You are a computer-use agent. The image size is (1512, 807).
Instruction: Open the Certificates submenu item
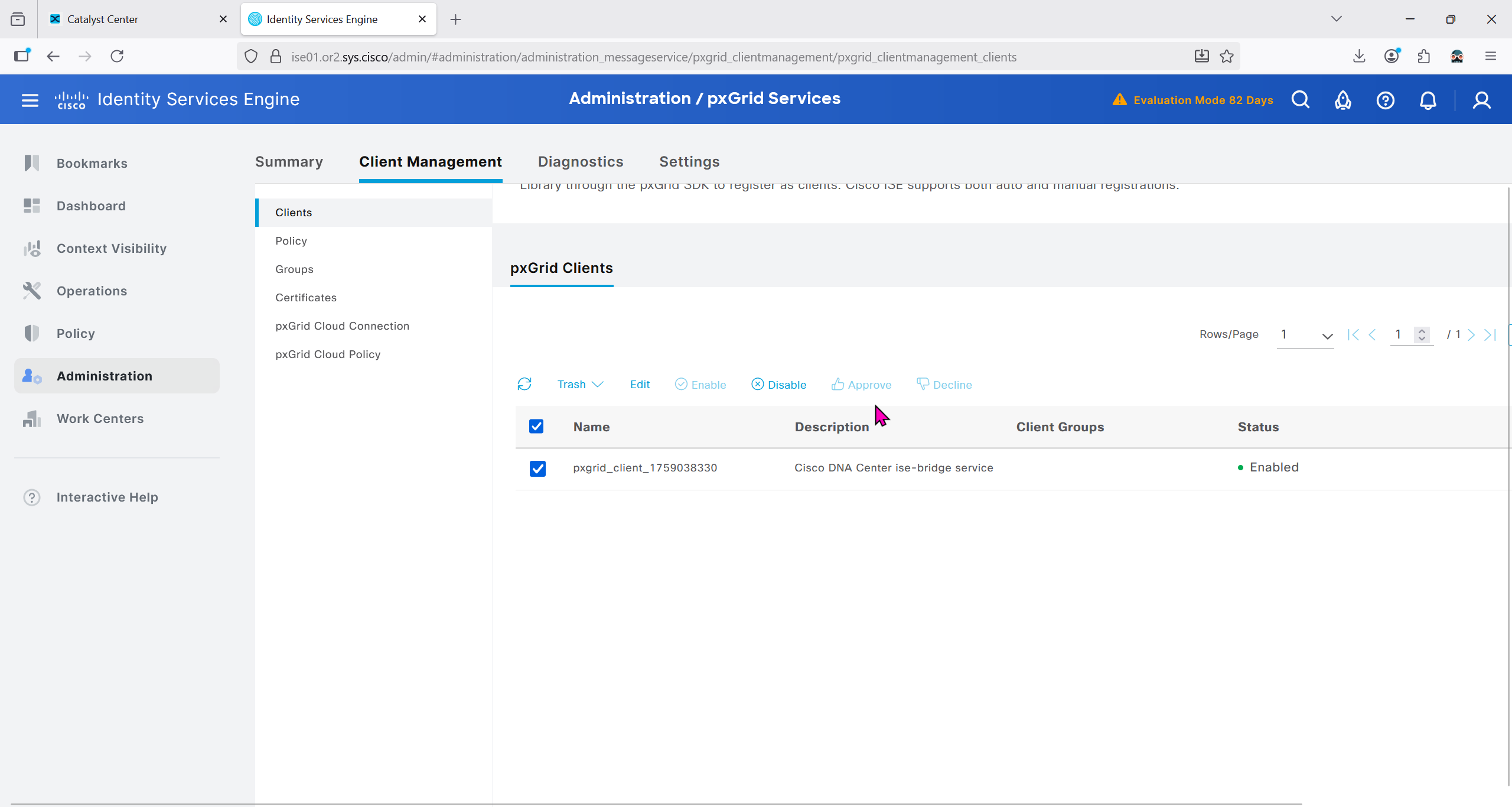[306, 298]
